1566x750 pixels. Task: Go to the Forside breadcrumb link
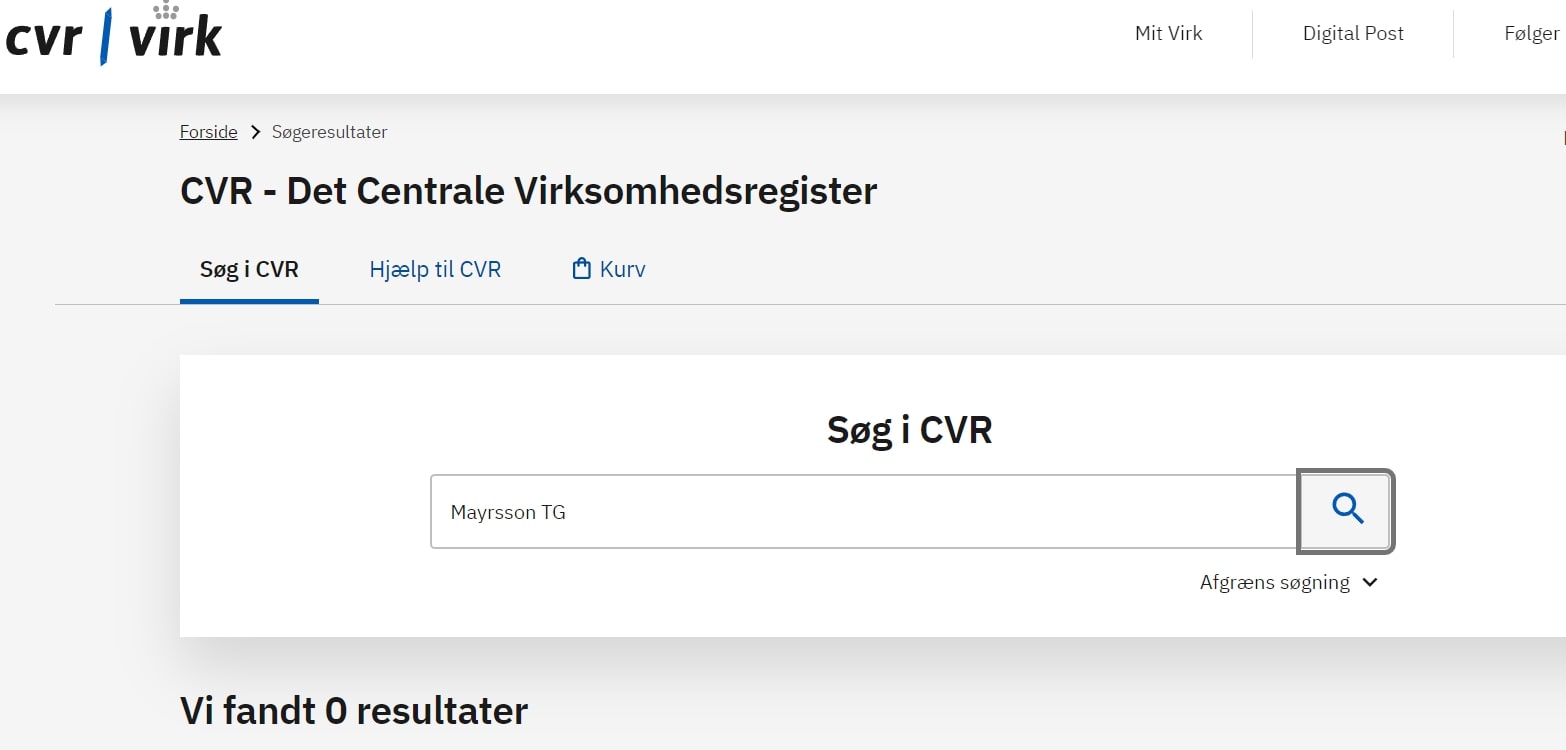209,132
